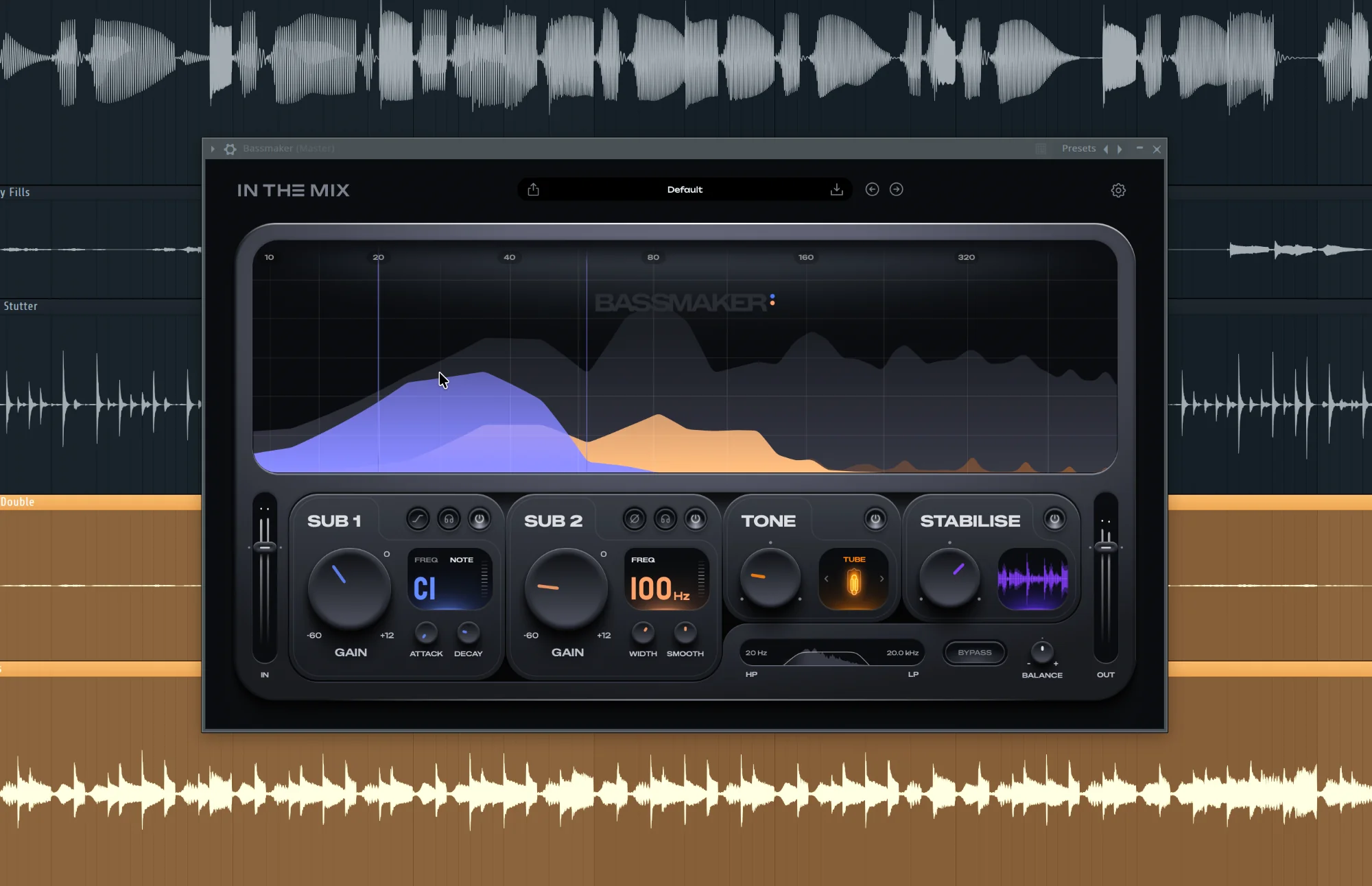Open the Bassmaker settings gear
This screenshot has height=886, width=1372.
click(1118, 191)
